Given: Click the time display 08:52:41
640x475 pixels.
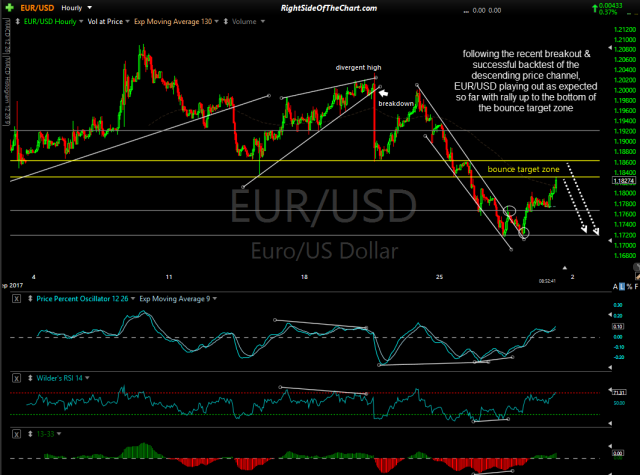Looking at the screenshot, I should (547, 281).
